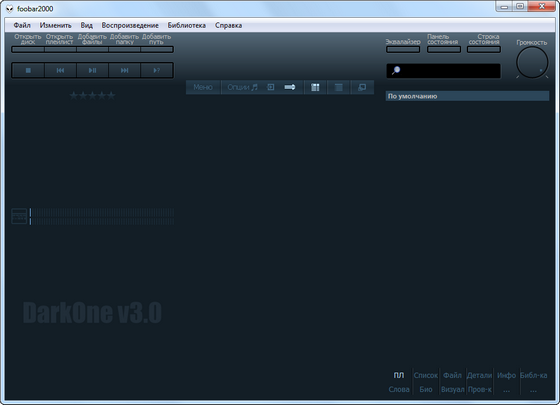Click the foobar2000 alien icon in title bar

(x=10, y=9)
